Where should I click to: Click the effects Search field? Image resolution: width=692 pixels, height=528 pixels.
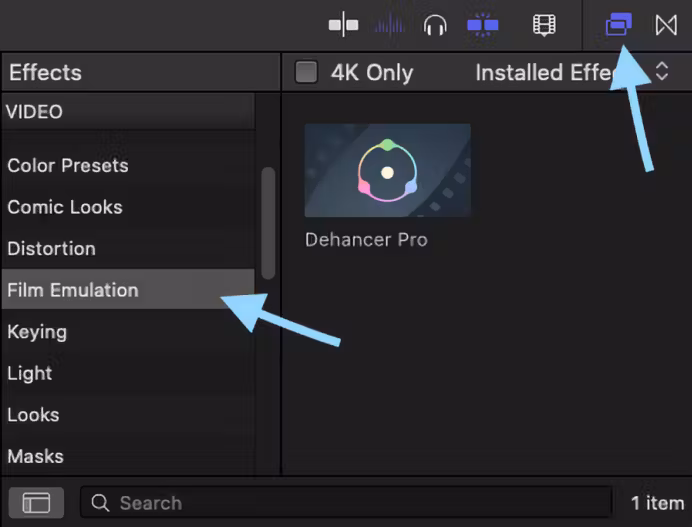click(346, 502)
